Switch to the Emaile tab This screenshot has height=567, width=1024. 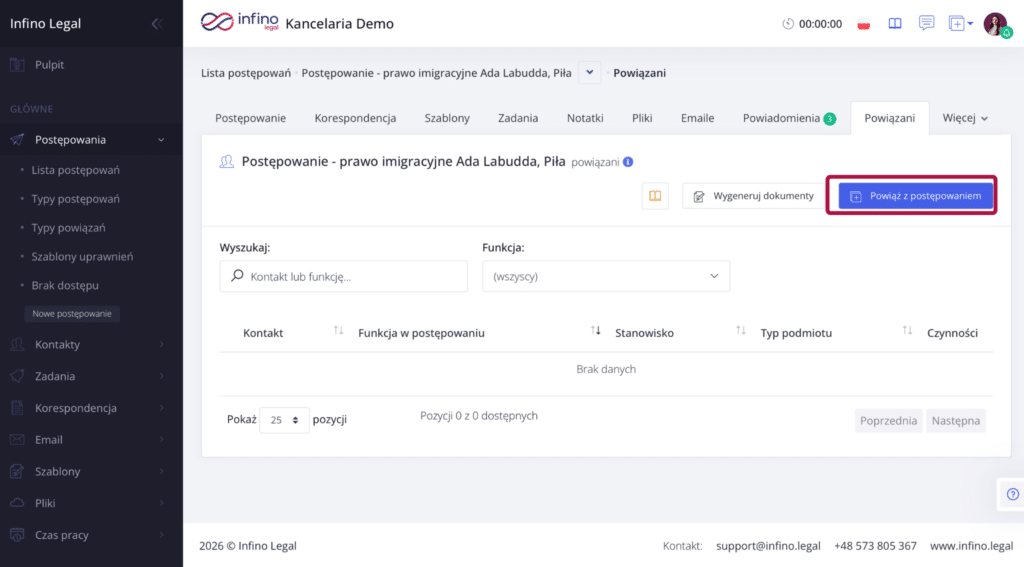pyautogui.click(x=697, y=118)
